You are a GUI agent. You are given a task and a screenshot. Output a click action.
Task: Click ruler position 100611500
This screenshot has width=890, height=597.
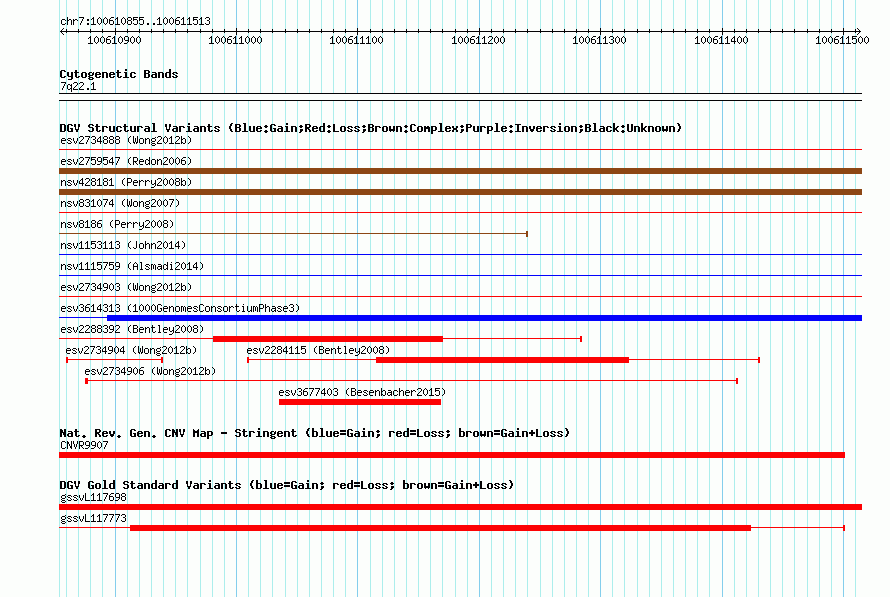click(842, 40)
